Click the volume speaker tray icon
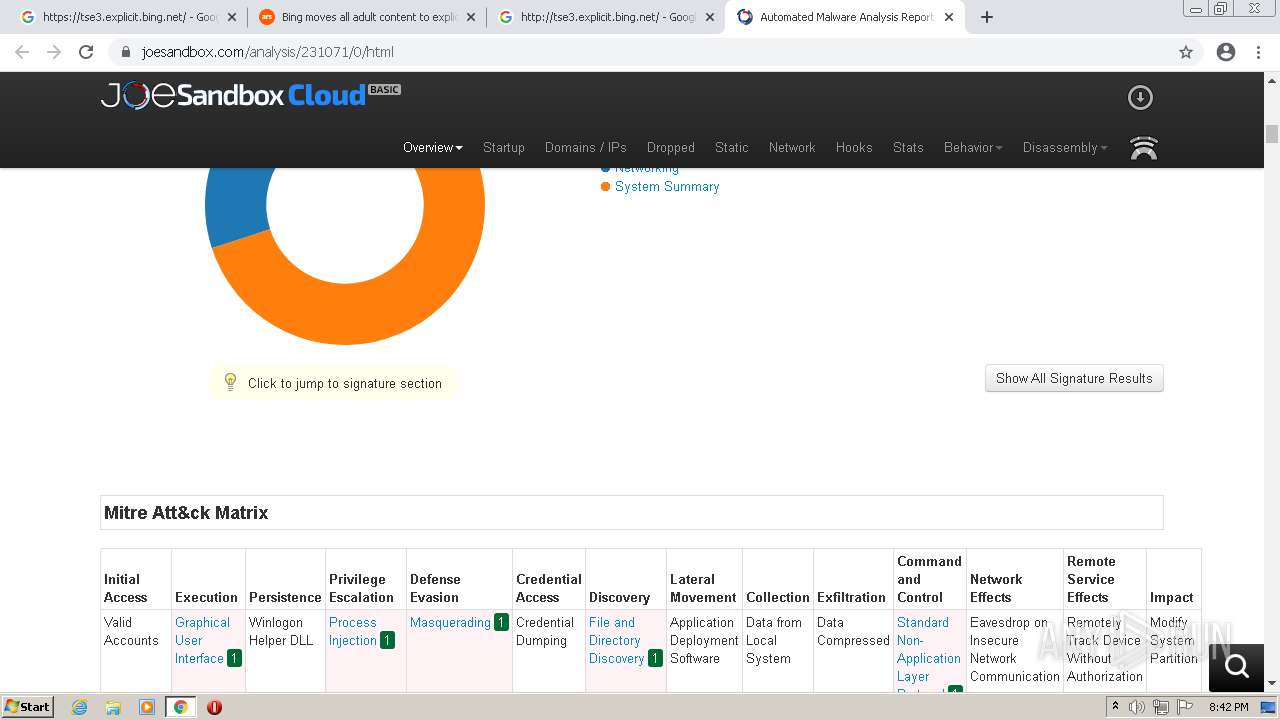 coord(1137,707)
